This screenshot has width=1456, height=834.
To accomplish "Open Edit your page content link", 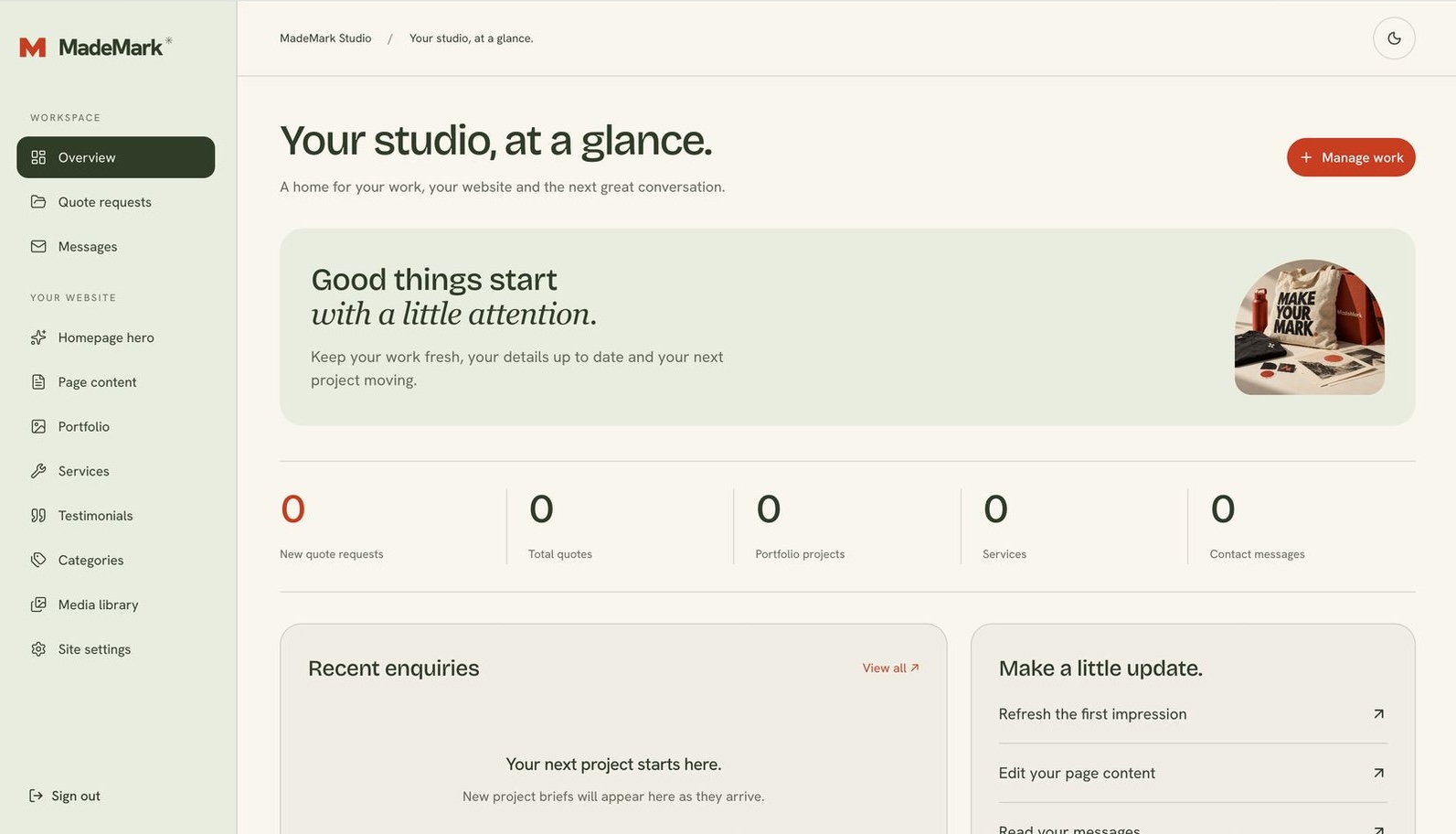I will tap(1193, 774).
